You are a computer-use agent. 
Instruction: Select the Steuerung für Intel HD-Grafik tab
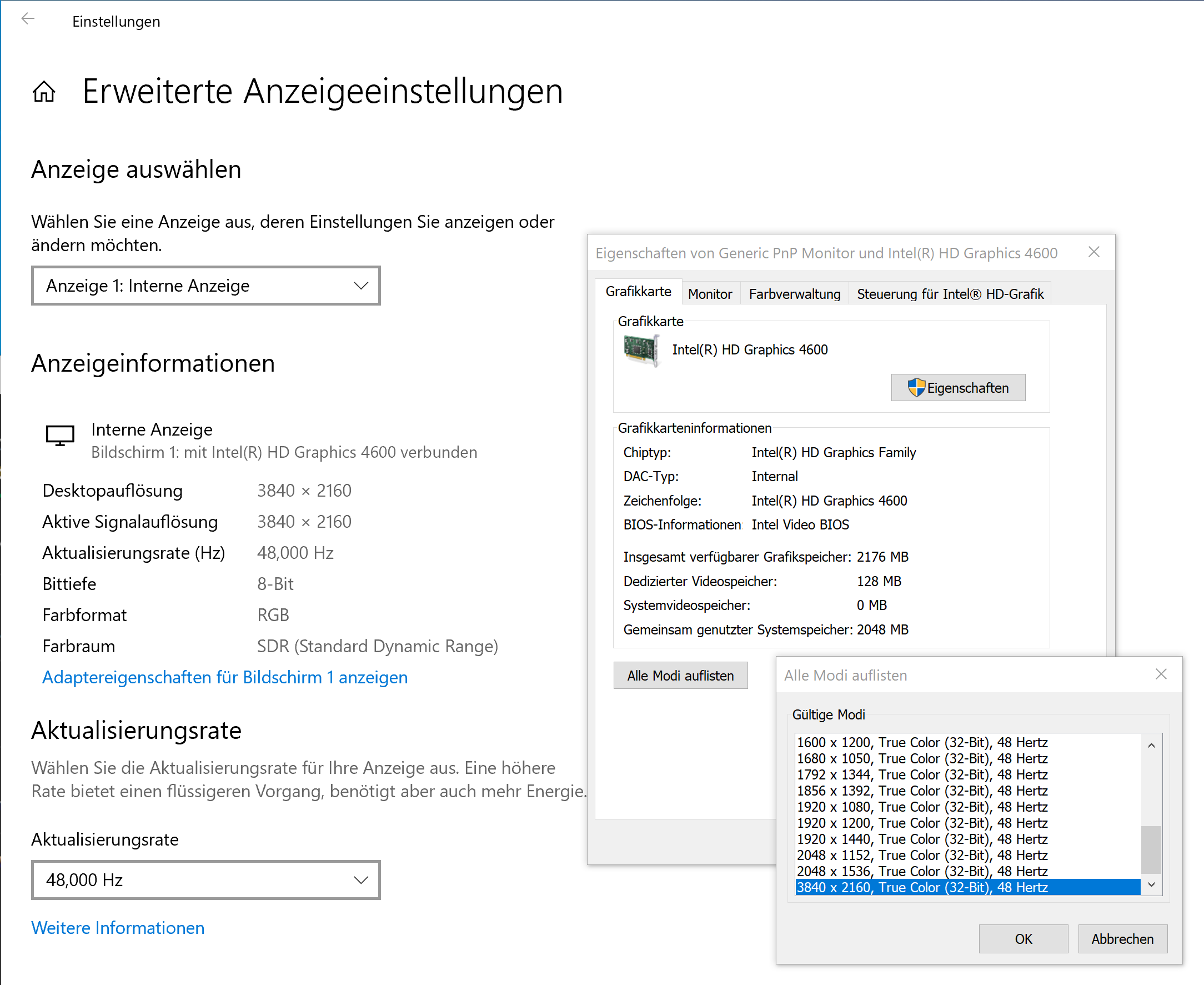949,294
